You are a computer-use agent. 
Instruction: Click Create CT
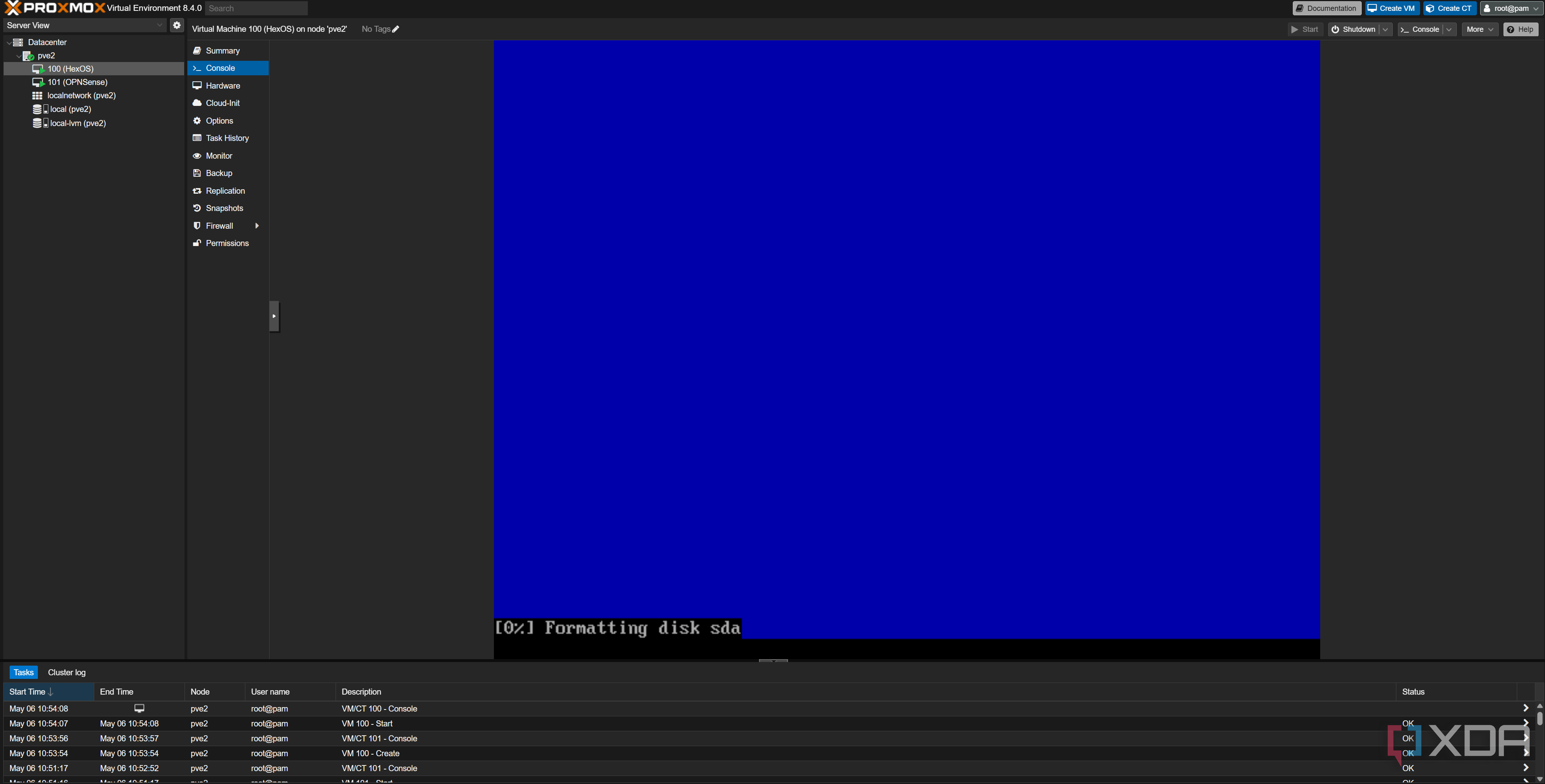[1449, 8]
